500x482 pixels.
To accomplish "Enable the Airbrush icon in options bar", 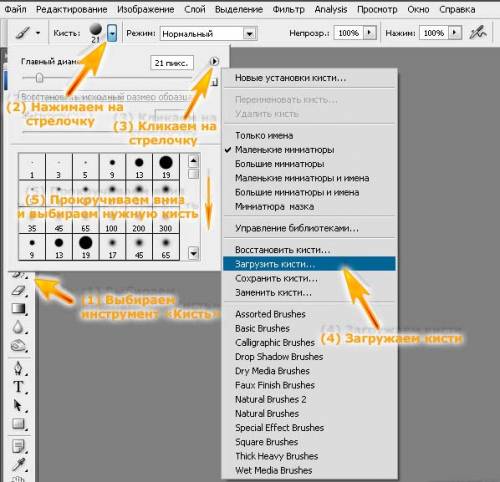I will click(477, 33).
